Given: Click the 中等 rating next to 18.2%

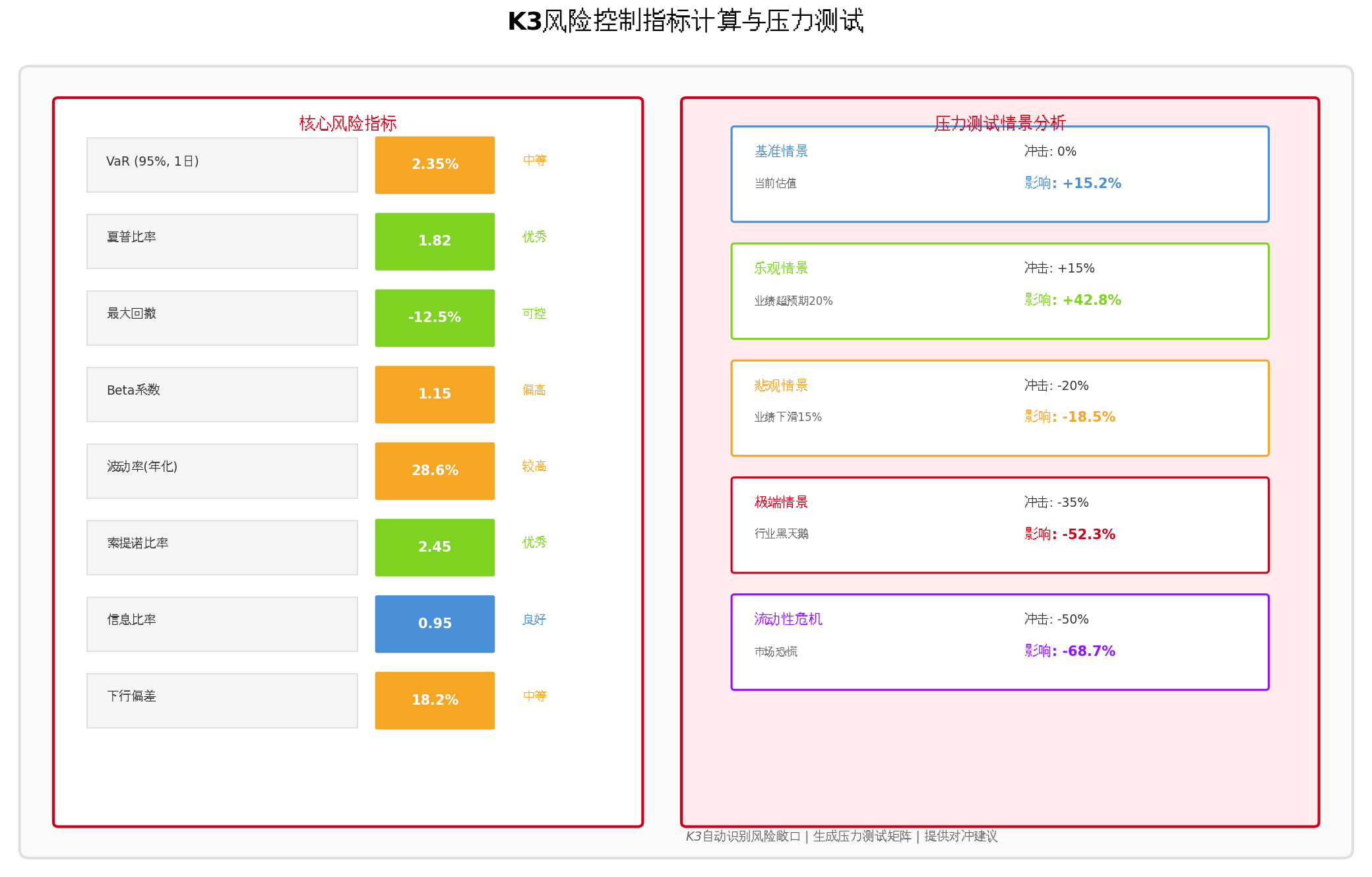Looking at the screenshot, I should 534,696.
